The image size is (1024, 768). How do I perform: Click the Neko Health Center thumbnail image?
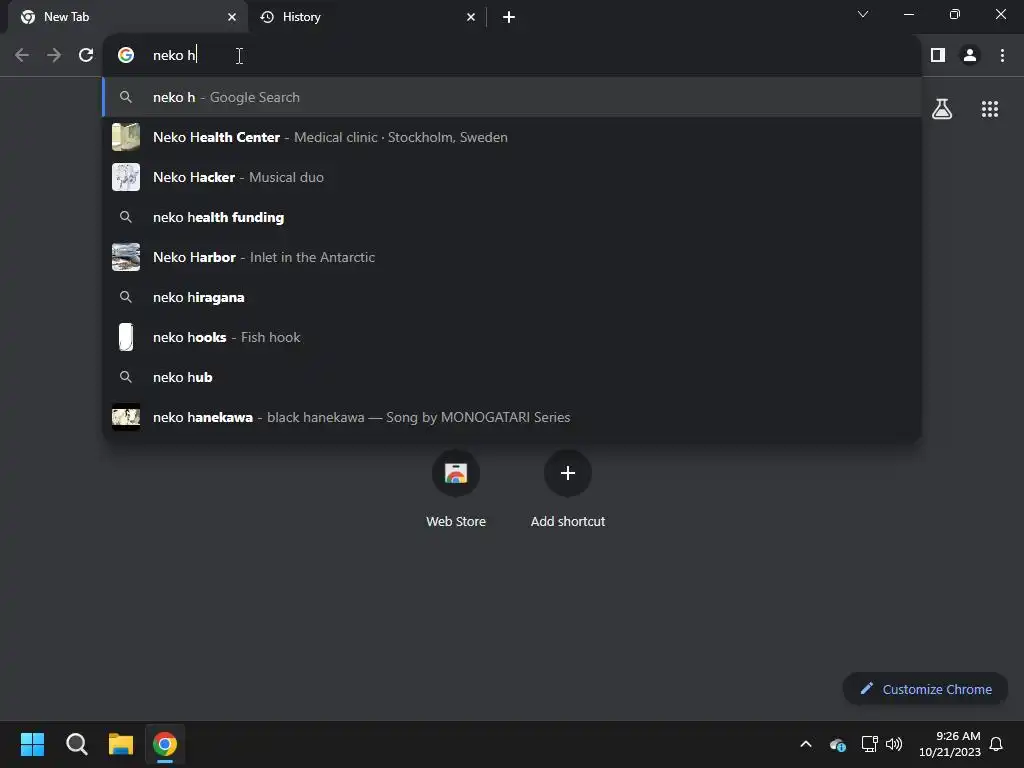pyautogui.click(x=126, y=137)
